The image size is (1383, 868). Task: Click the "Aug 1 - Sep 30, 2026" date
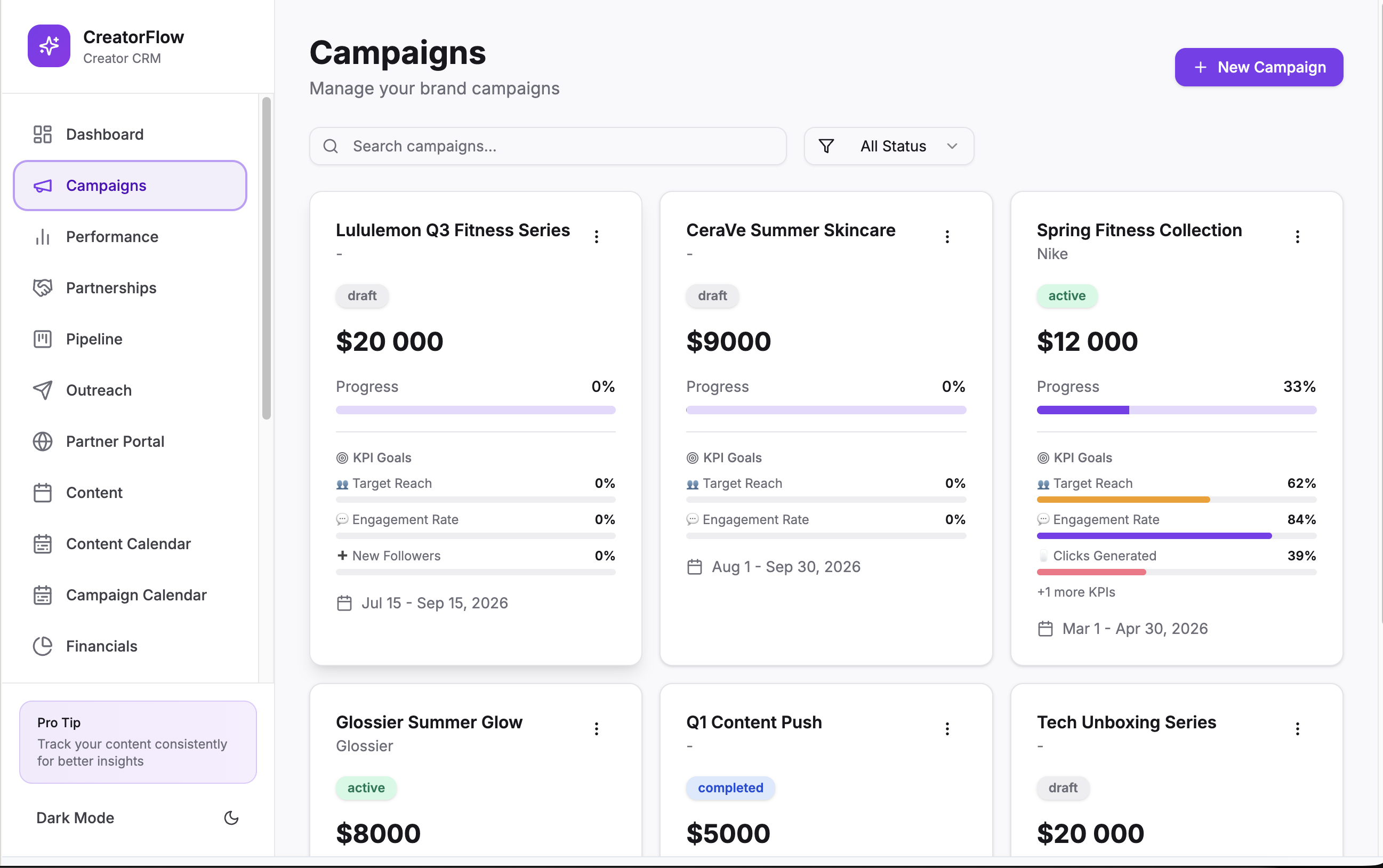coord(786,567)
